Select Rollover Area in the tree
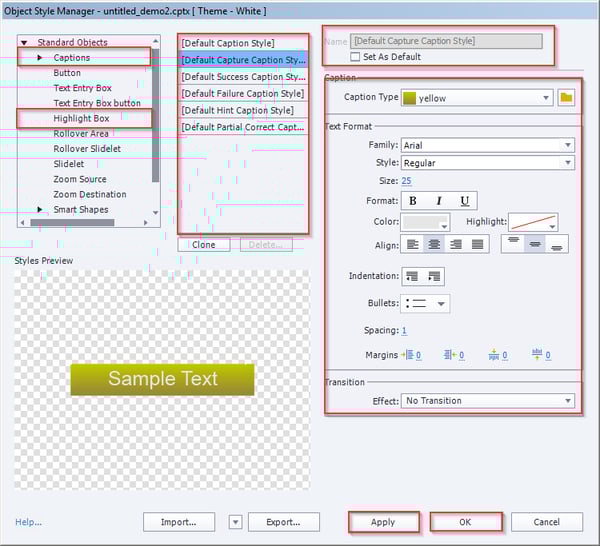The image size is (600, 546). click(x=81, y=134)
